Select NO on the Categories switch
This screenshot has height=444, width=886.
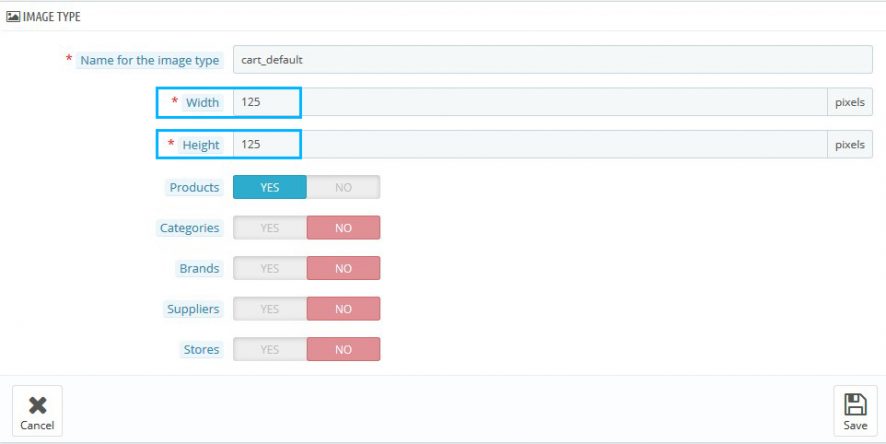pos(343,228)
